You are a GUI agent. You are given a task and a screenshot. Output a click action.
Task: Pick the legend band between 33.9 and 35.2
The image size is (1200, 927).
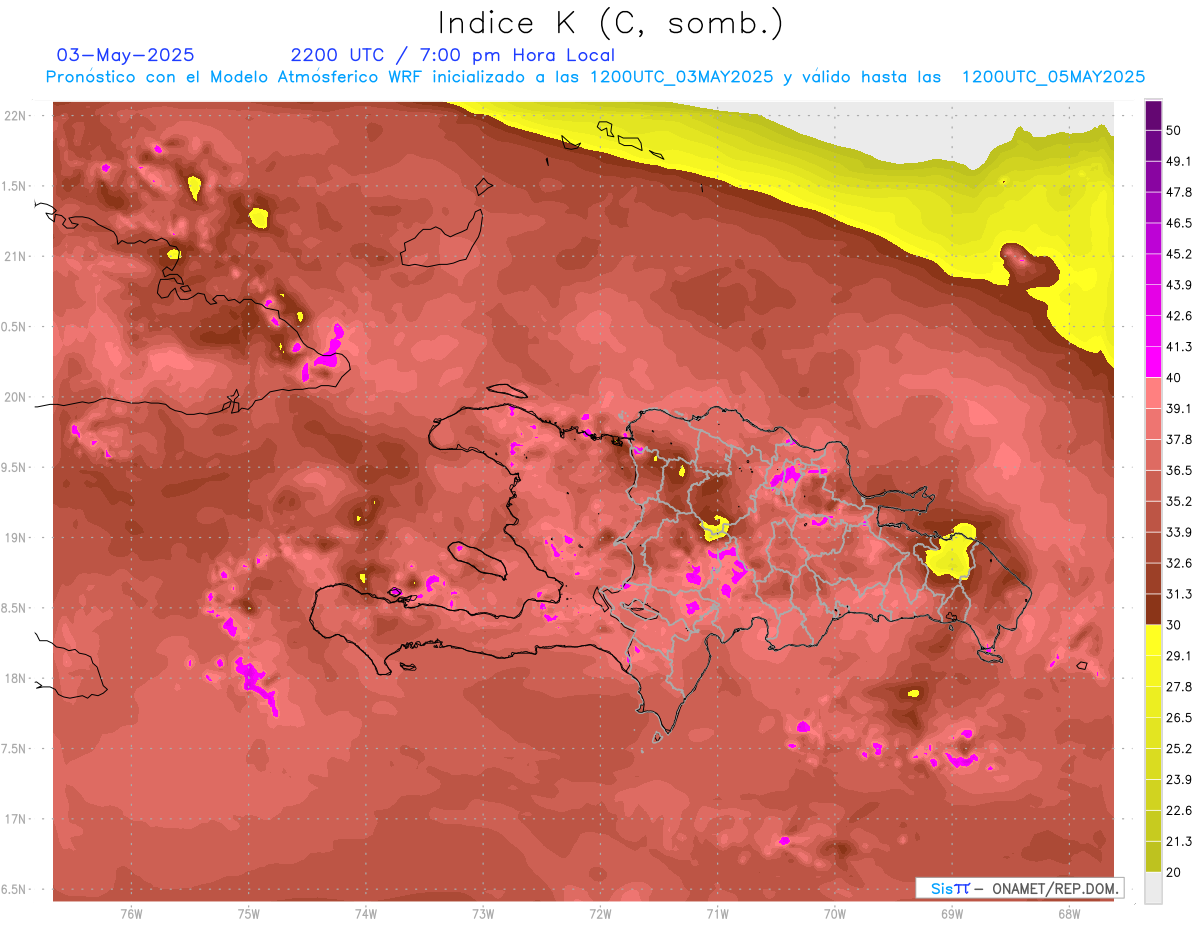1153,517
